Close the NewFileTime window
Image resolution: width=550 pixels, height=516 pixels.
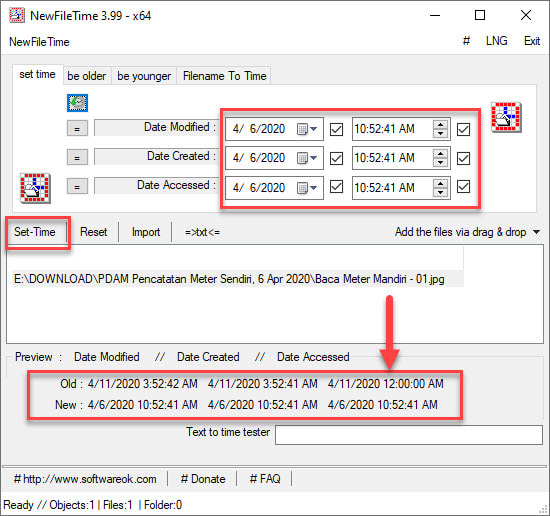(526, 15)
